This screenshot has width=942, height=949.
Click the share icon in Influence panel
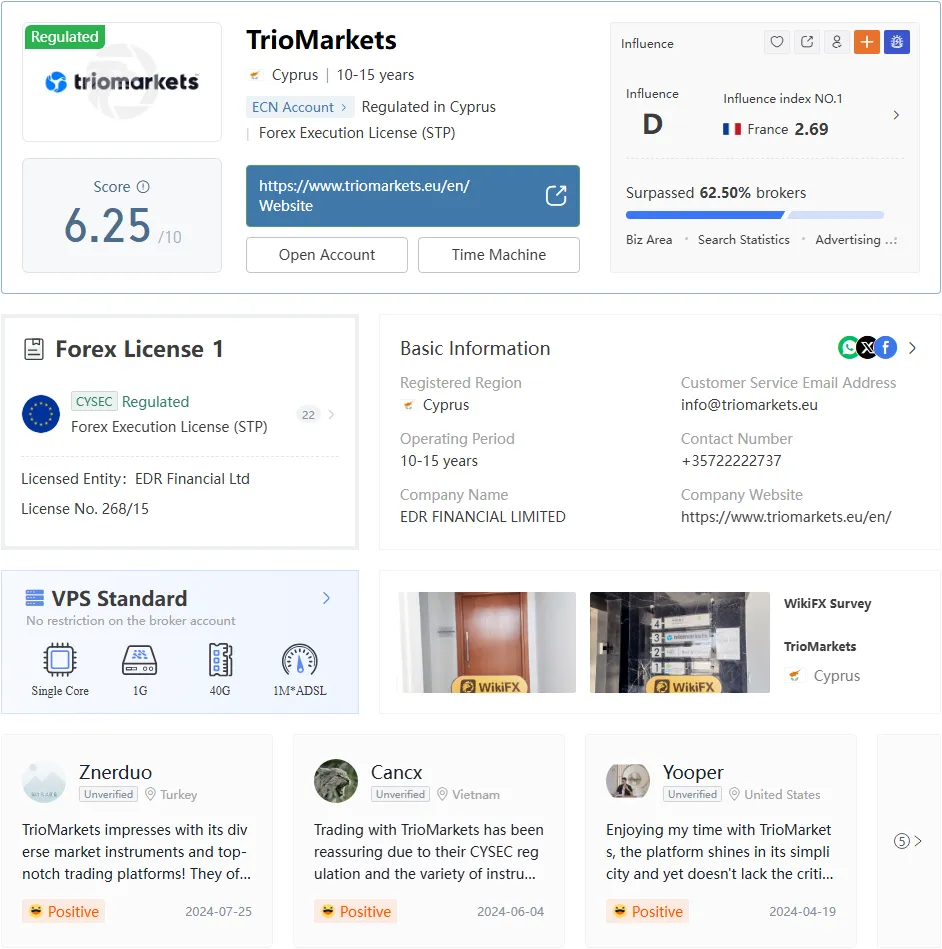click(x=807, y=42)
